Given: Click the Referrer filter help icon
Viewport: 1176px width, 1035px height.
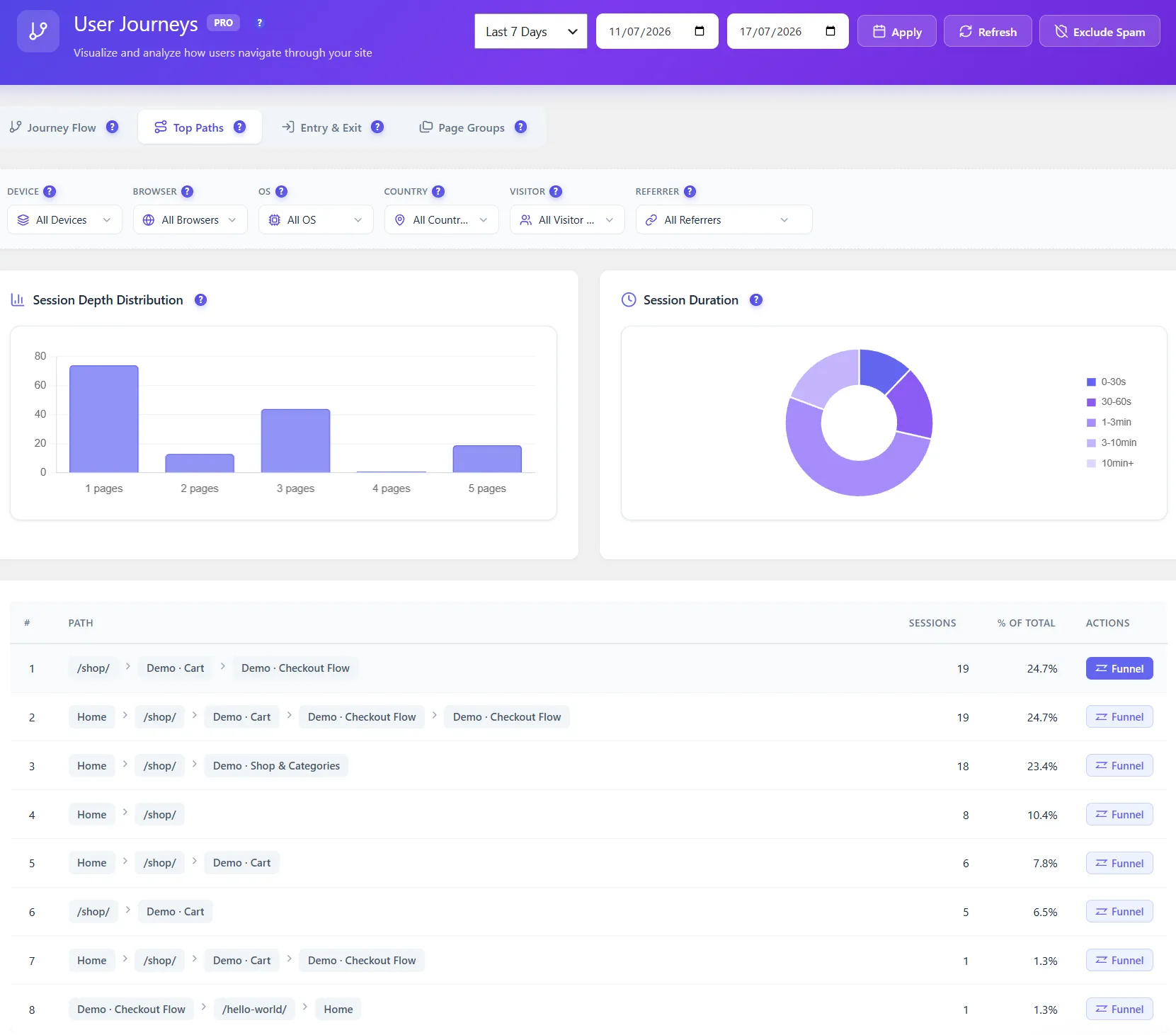Looking at the screenshot, I should [690, 191].
